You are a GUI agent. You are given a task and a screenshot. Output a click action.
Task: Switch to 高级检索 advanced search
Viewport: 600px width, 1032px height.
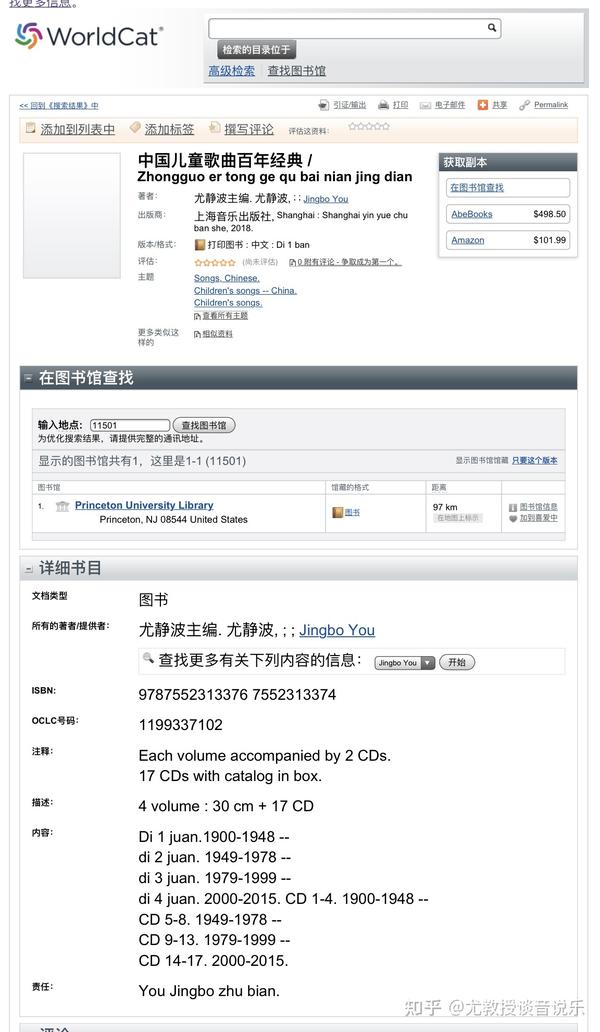[x=233, y=71]
